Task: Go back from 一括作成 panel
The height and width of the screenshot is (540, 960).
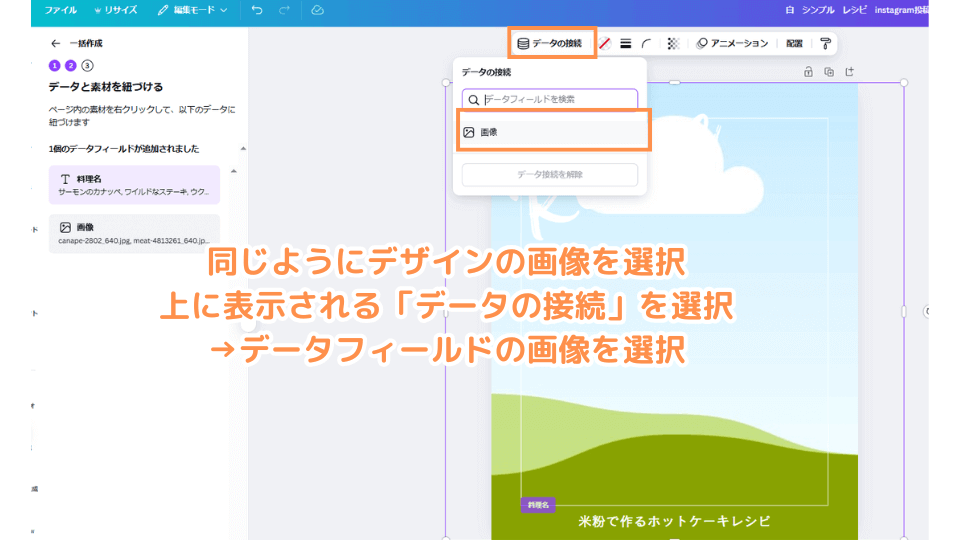Action: pos(55,43)
